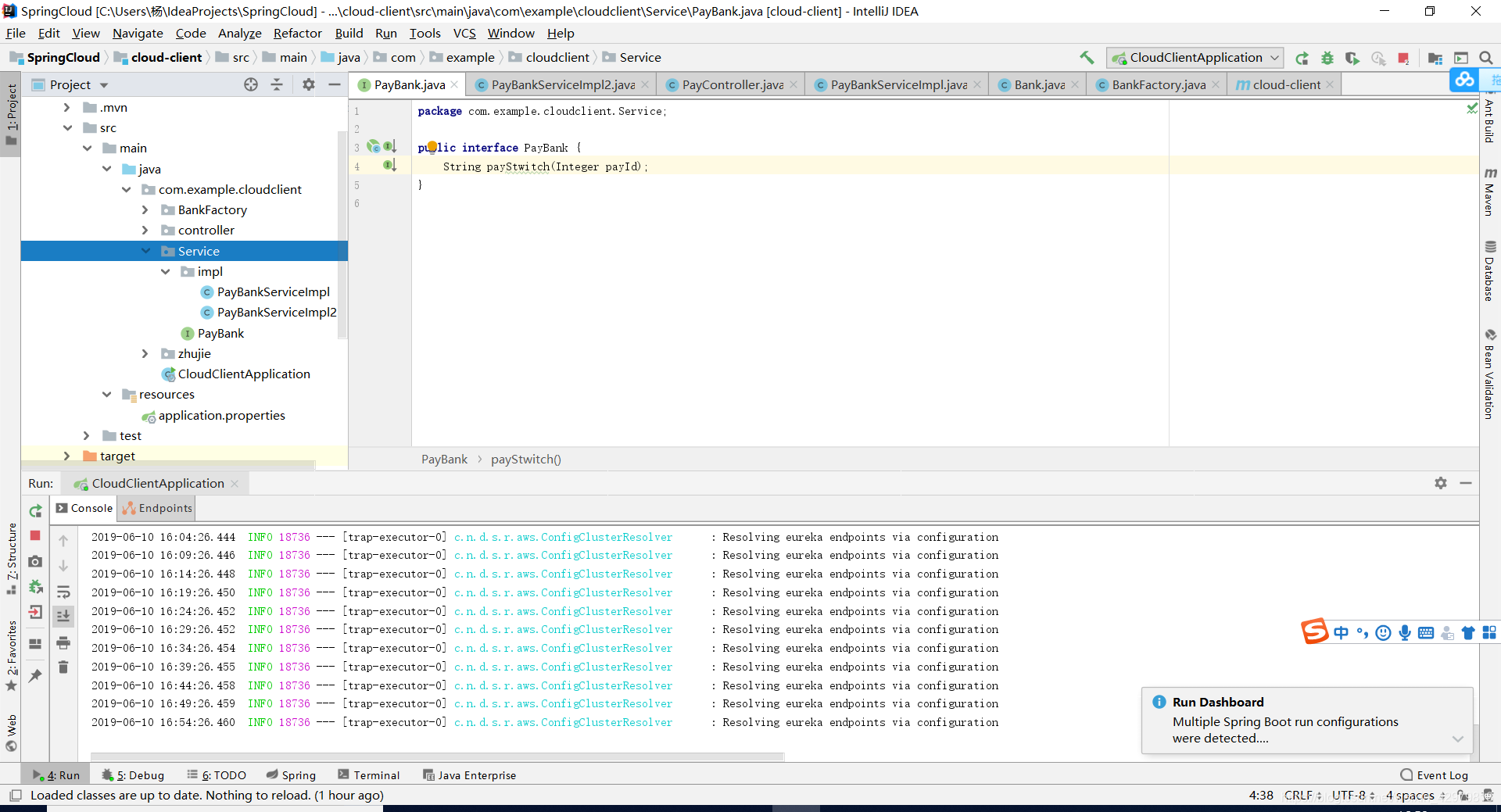Viewport: 1501px width, 812px height.
Task: Expand the Run Dashboard notification
Action: [1458, 739]
